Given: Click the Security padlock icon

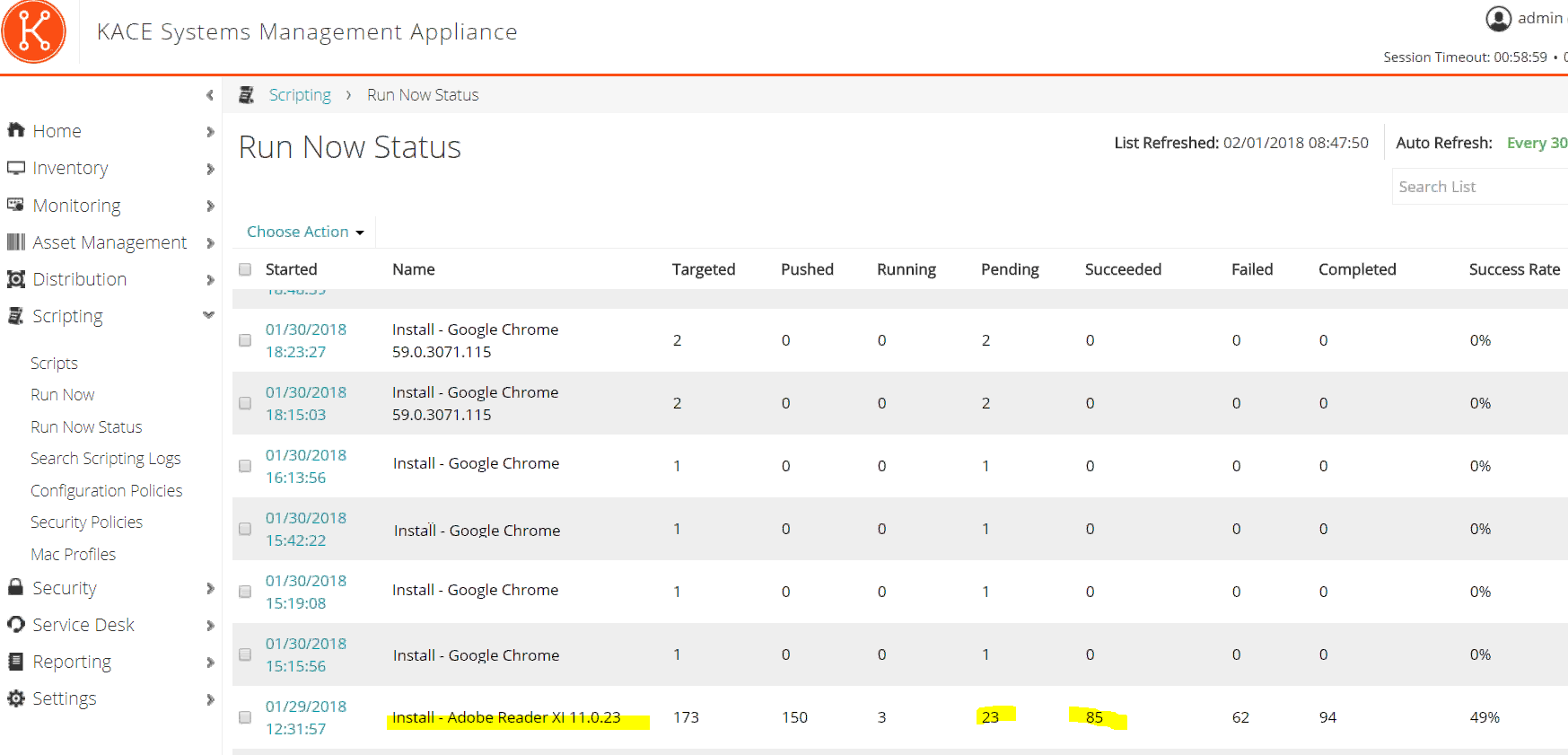Looking at the screenshot, I should pos(15,587).
